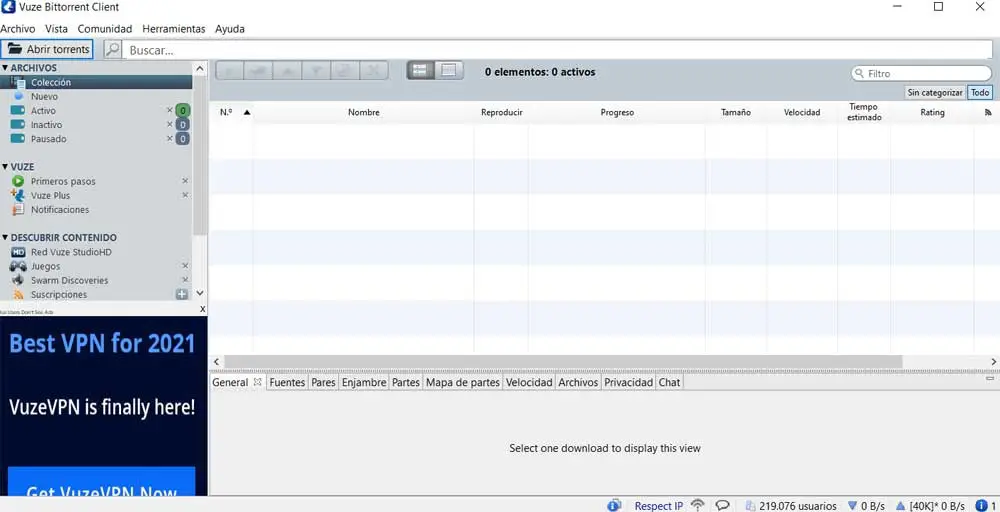Image resolution: width=1000 pixels, height=512 pixels.
Task: Click the Vuze Plus frog icon
Action: [18, 195]
